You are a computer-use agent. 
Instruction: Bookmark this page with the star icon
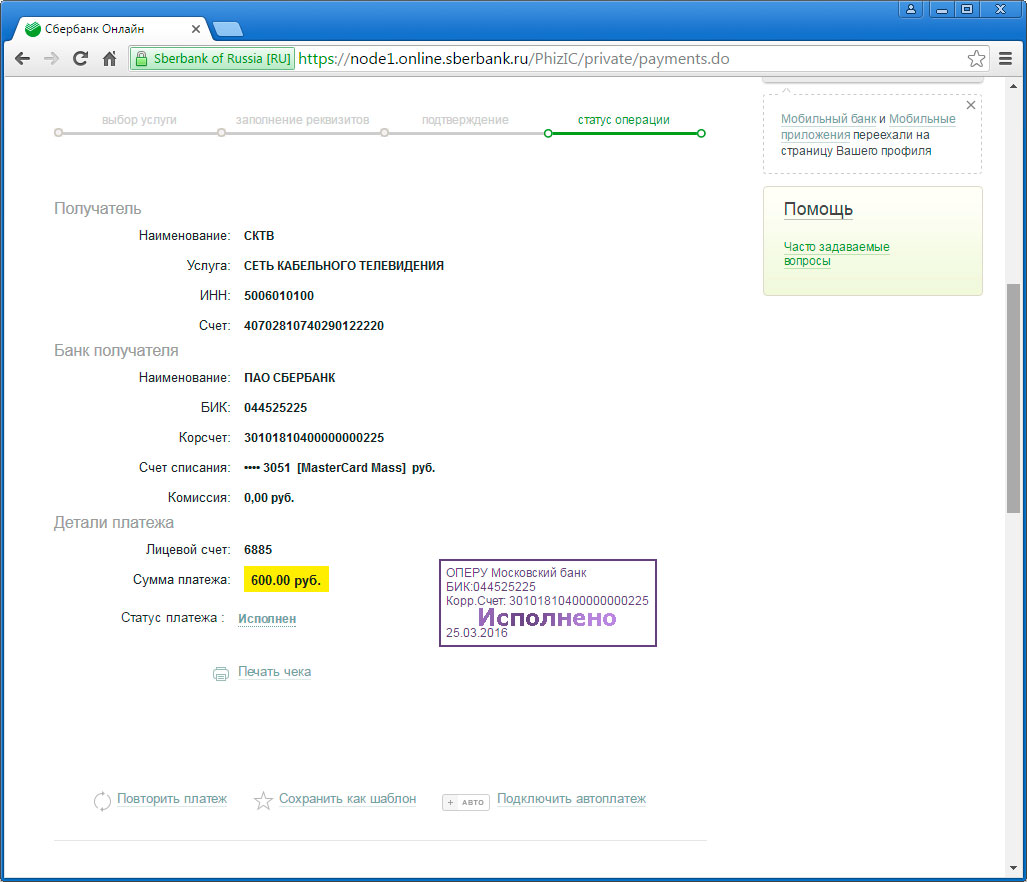(976, 59)
